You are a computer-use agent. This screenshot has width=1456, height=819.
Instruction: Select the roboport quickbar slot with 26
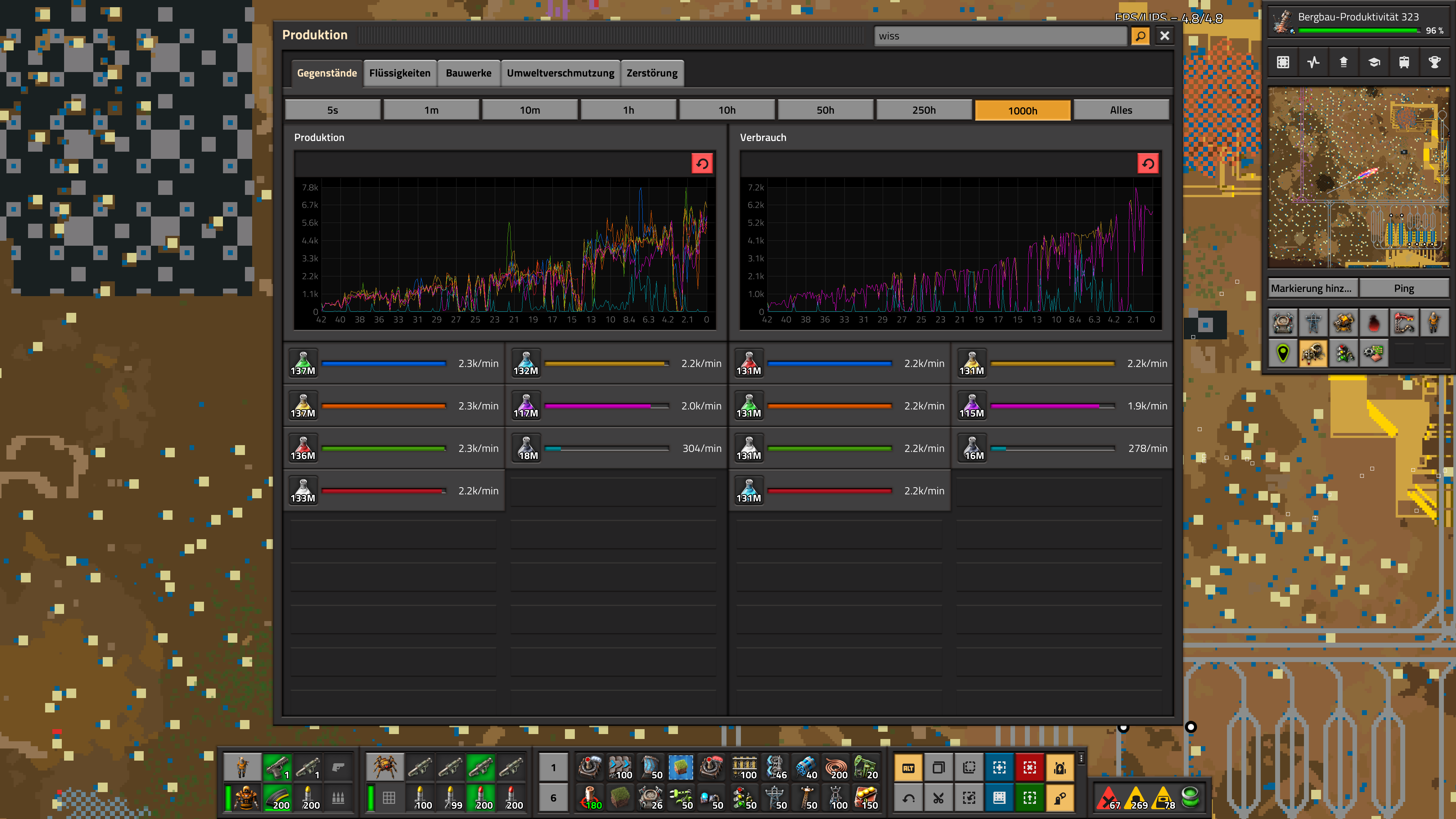tap(651, 797)
